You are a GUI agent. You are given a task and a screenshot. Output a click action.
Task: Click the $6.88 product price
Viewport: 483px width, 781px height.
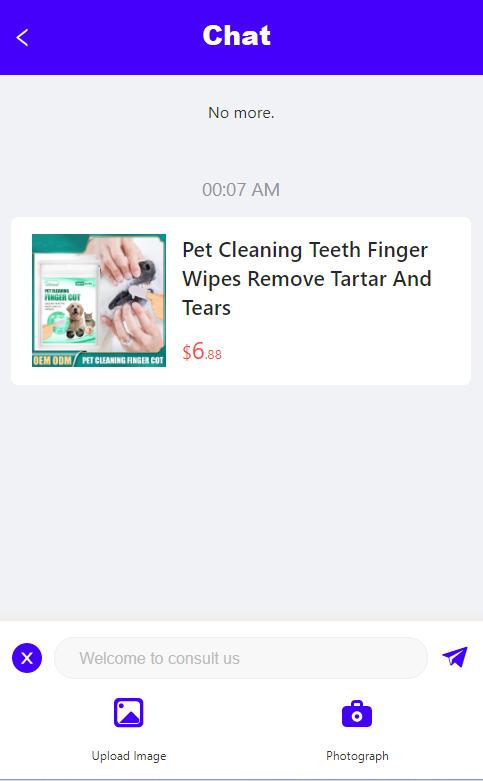pyautogui.click(x=202, y=352)
